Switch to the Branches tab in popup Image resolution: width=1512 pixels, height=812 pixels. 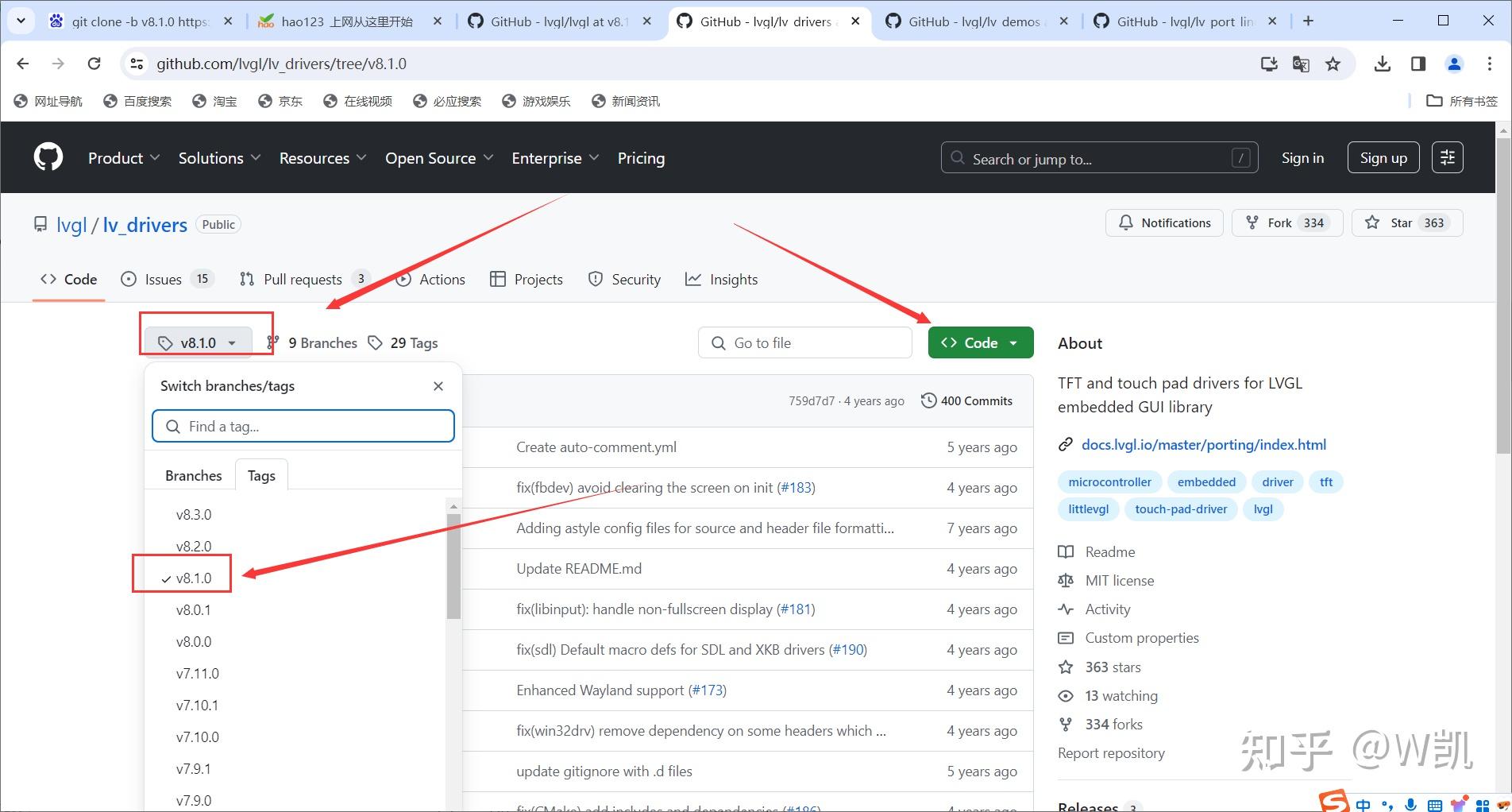pos(194,475)
